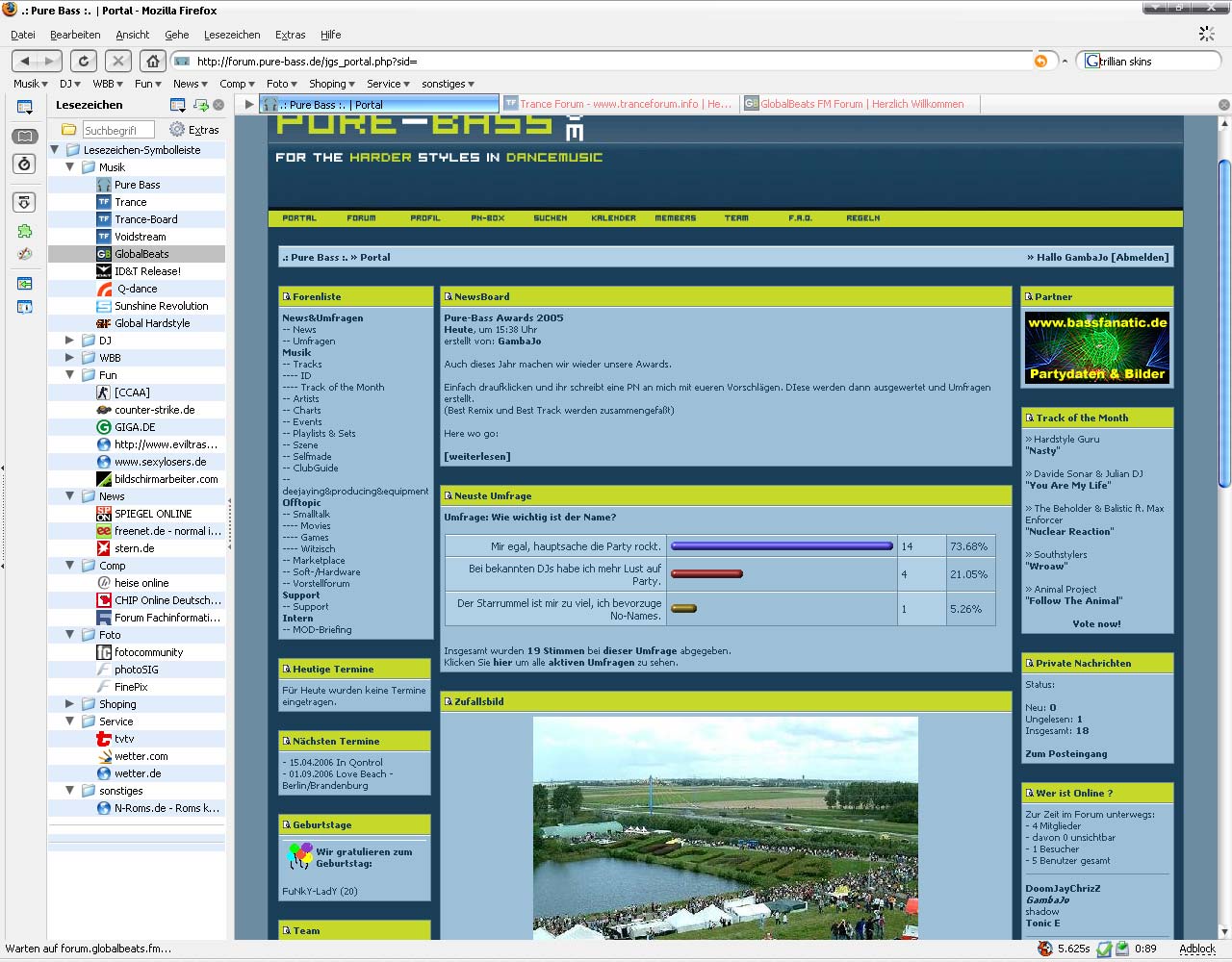Click the Google search engine icon
This screenshot has height=962, width=1232.
pyautogui.click(x=1091, y=61)
